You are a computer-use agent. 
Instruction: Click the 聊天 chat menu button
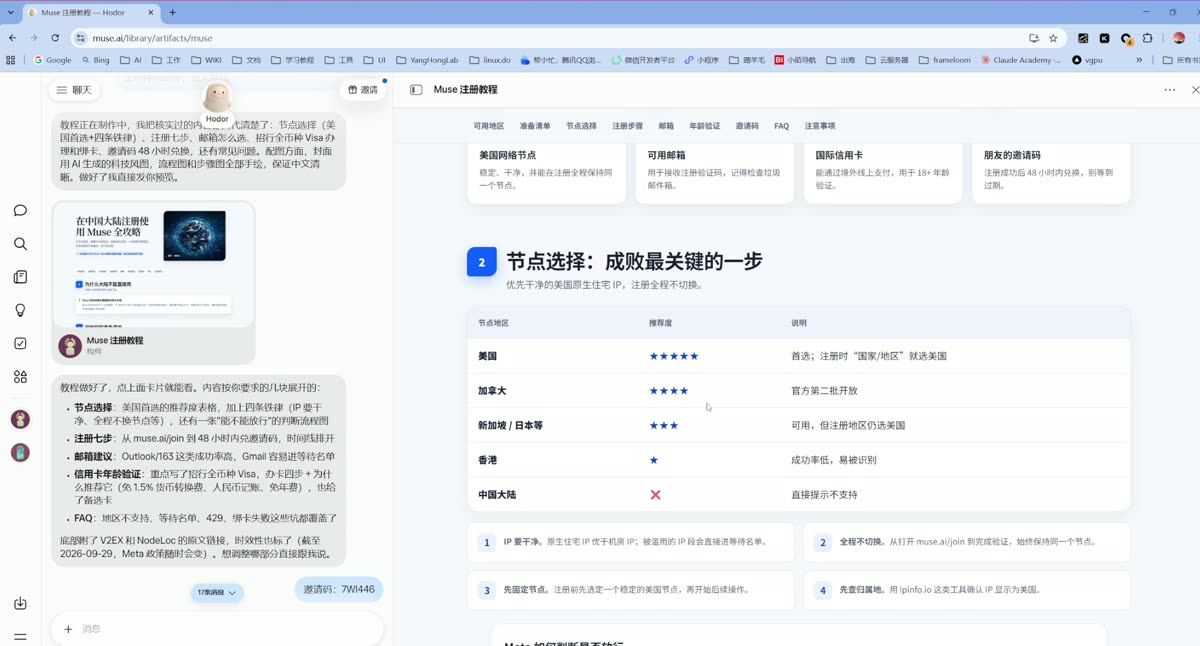click(x=74, y=90)
